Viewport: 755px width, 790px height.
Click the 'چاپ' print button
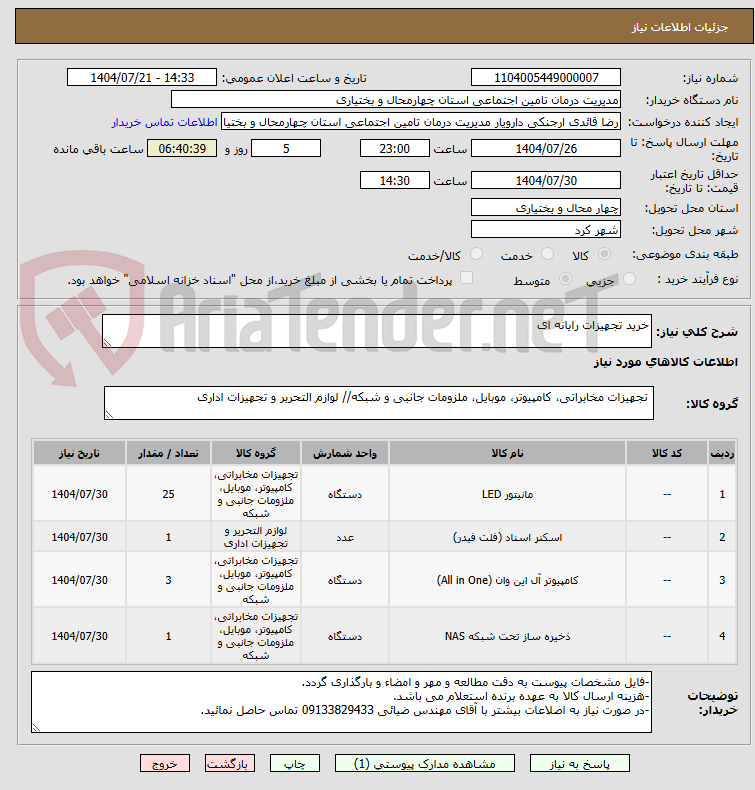295,763
